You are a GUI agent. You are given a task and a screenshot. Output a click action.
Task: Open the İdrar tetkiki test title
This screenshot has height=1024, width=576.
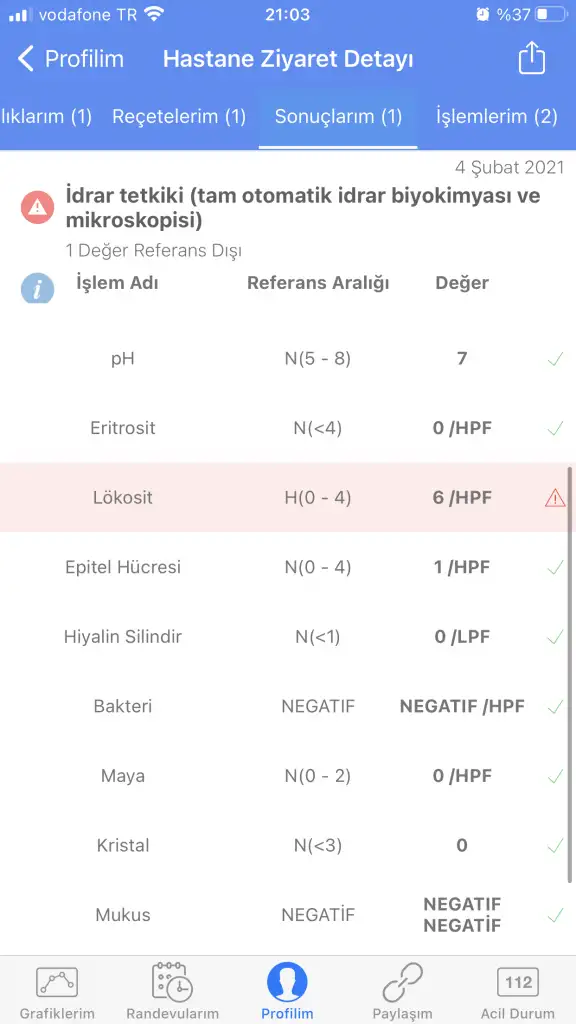[303, 208]
